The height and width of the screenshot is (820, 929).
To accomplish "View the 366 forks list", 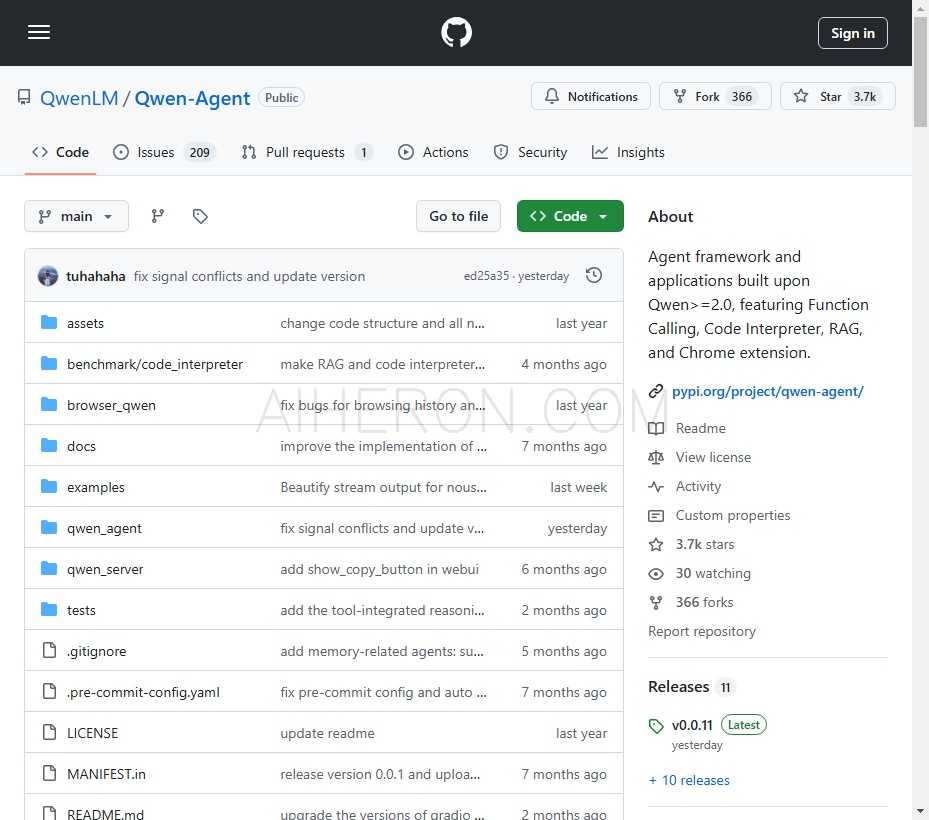I will 704,603.
